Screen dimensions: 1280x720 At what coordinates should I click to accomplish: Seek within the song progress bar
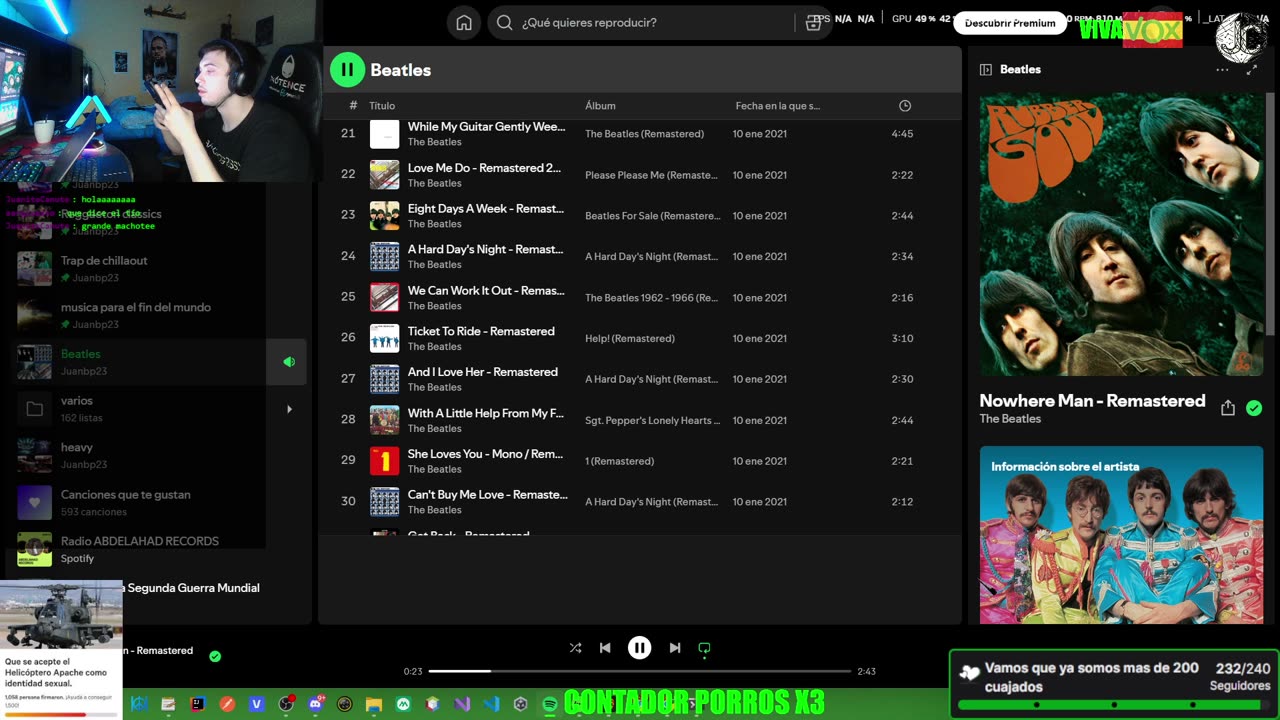click(640, 671)
